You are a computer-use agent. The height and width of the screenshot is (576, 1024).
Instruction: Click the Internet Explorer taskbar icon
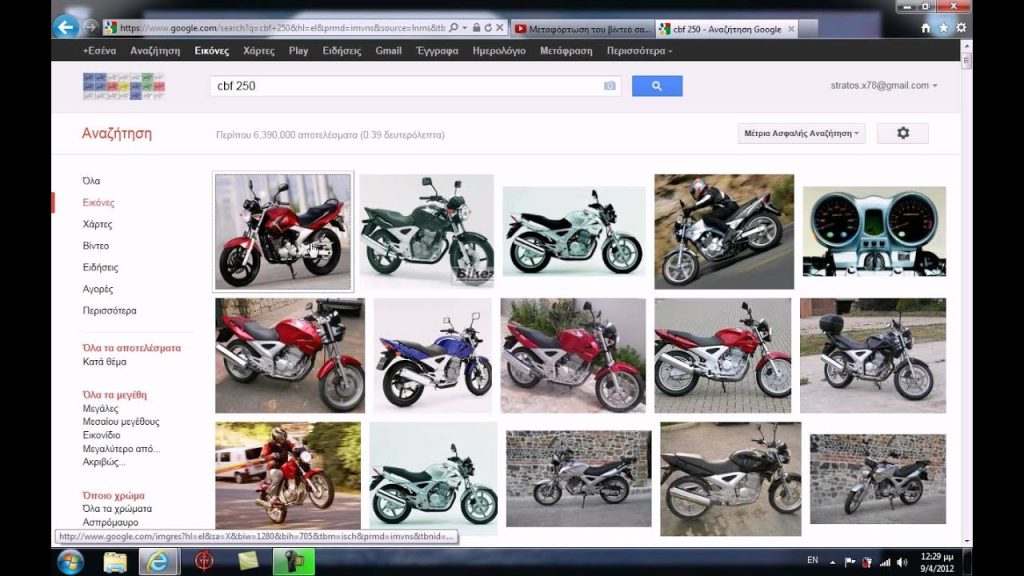[159, 562]
